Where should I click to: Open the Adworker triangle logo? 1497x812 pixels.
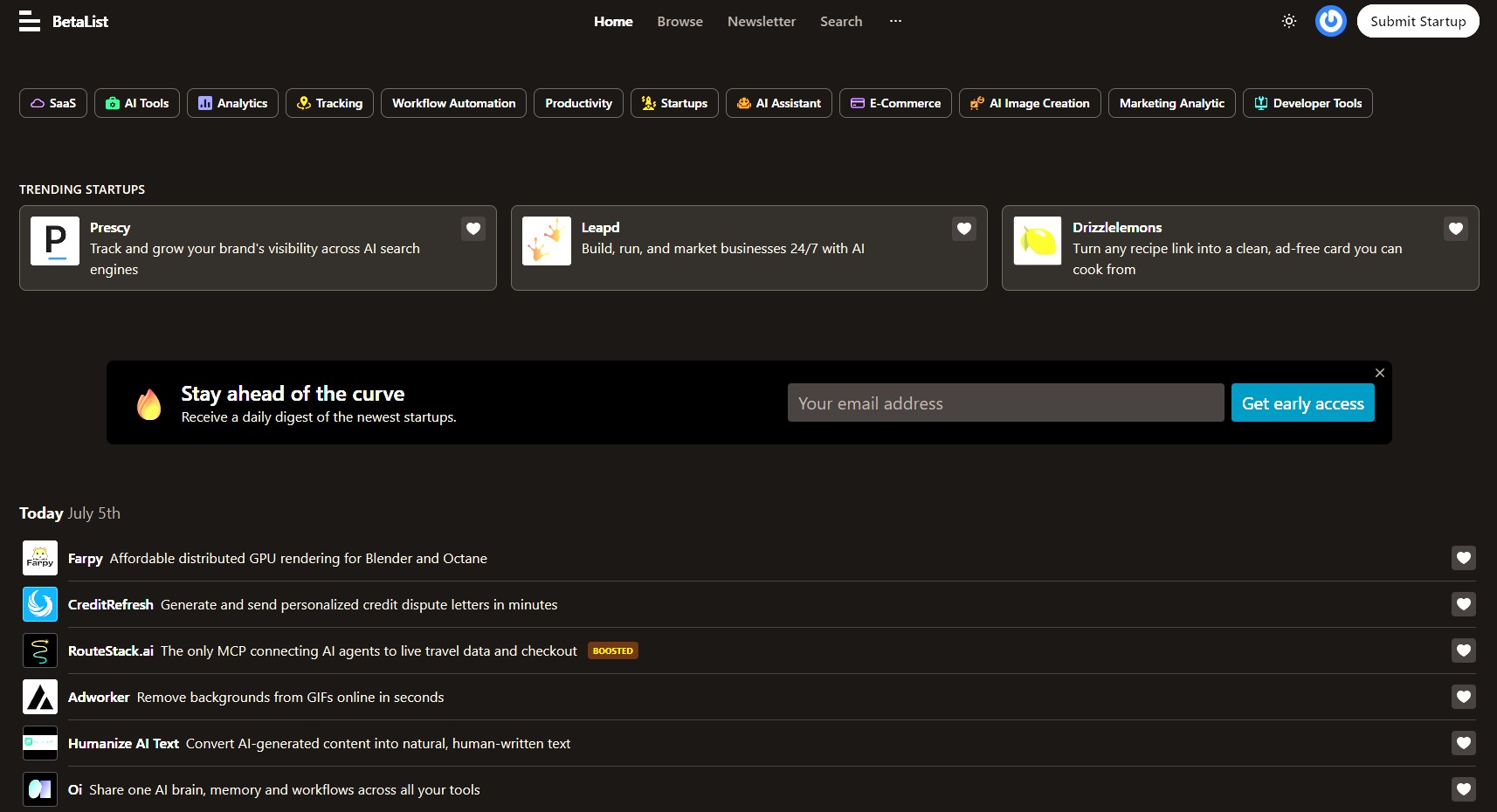pos(40,697)
